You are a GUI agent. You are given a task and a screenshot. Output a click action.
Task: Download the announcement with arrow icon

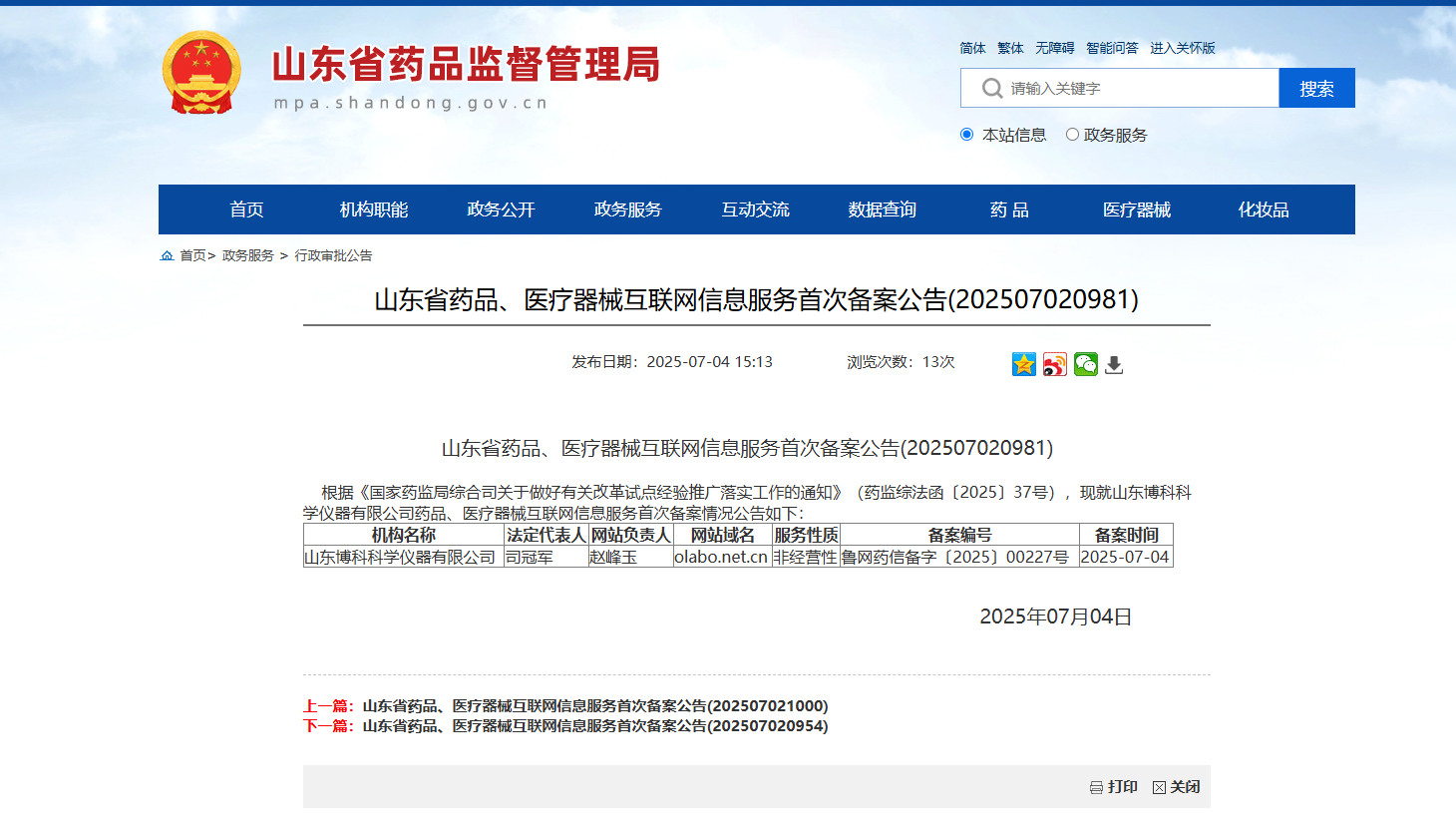(x=1114, y=365)
